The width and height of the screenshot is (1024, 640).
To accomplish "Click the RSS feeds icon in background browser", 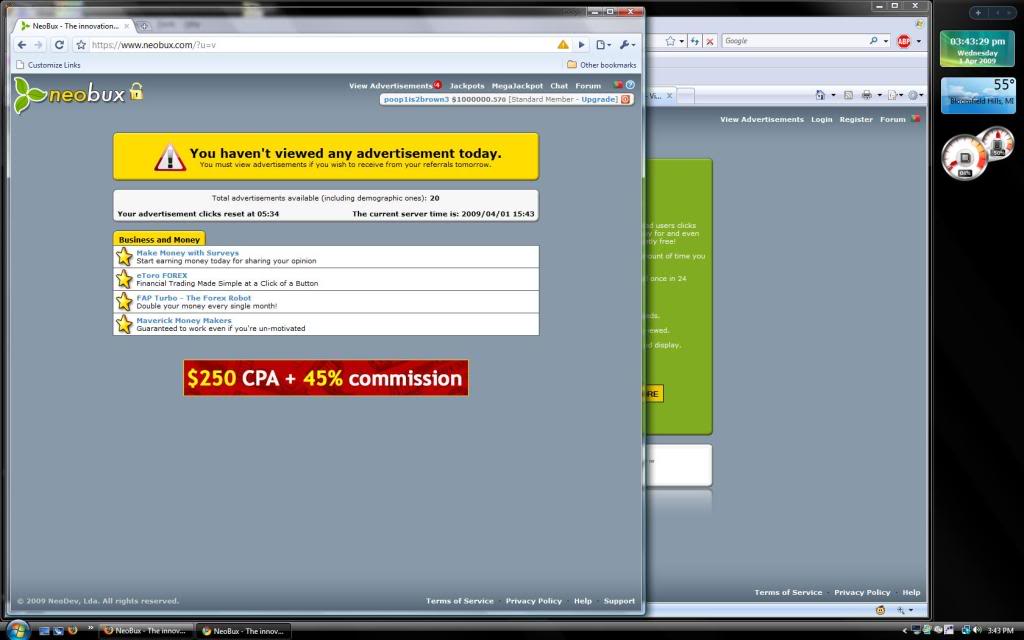I will (848, 95).
